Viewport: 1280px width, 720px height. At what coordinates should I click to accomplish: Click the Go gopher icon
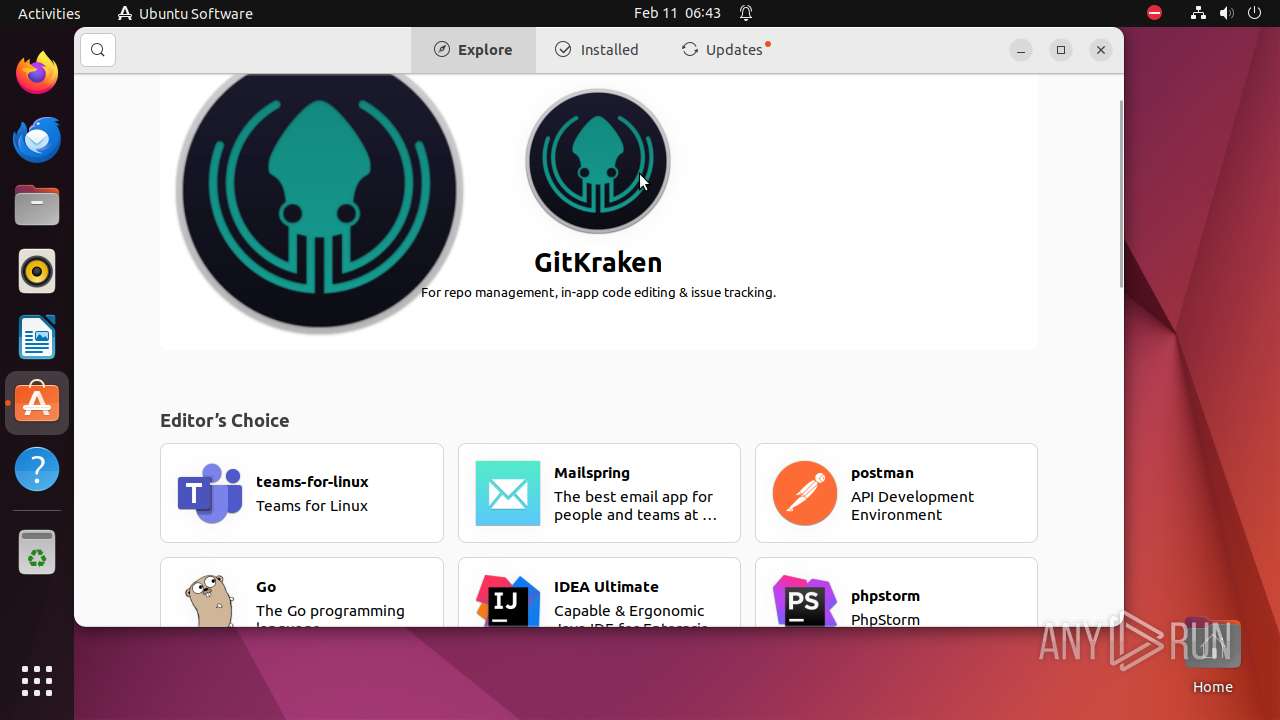click(x=210, y=600)
